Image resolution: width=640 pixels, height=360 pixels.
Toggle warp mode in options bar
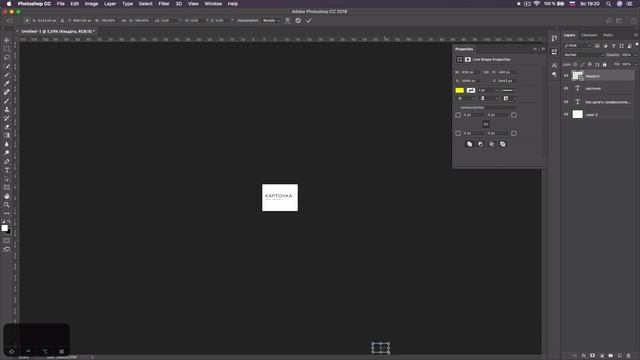(287, 20)
